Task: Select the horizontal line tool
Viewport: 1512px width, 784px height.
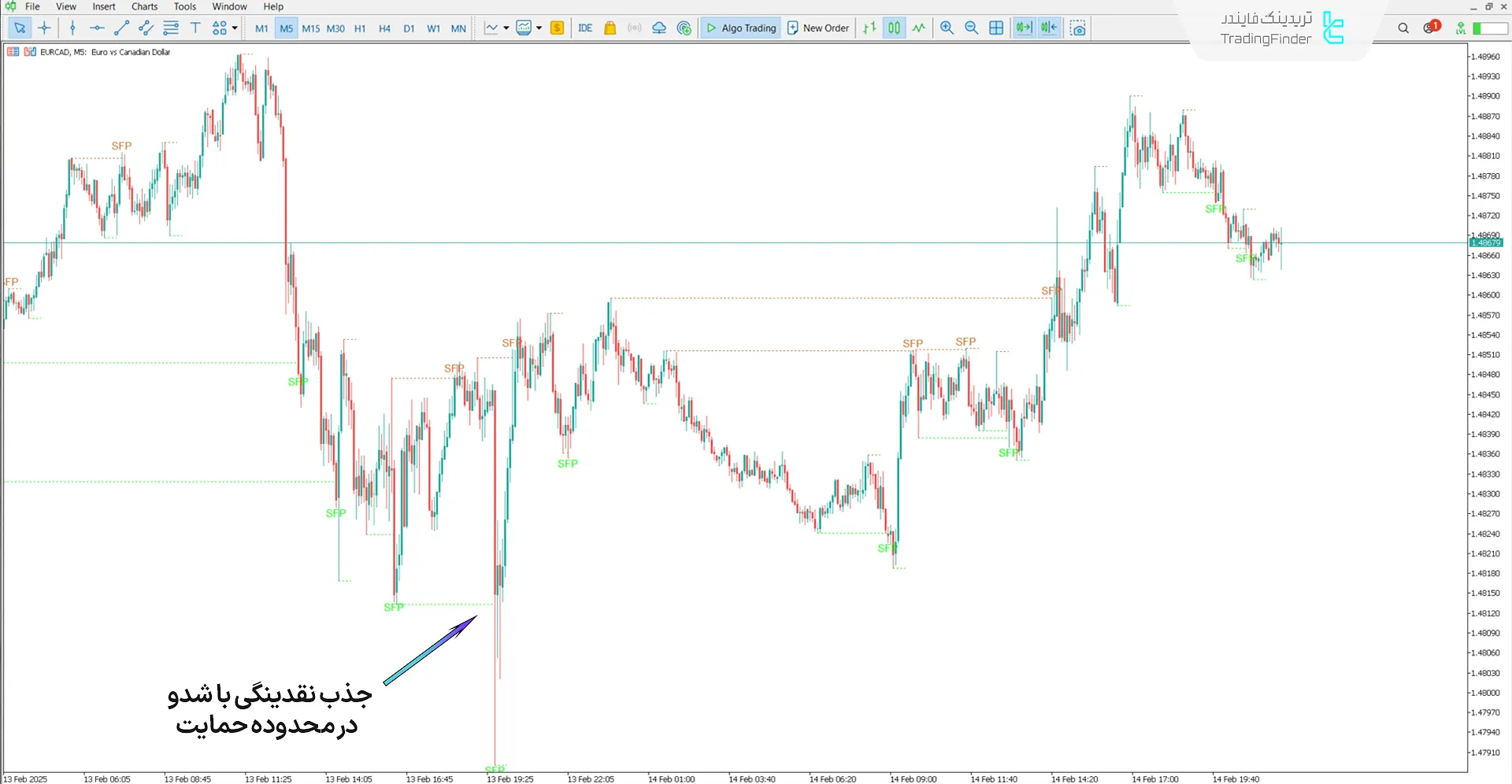Action: [97, 28]
